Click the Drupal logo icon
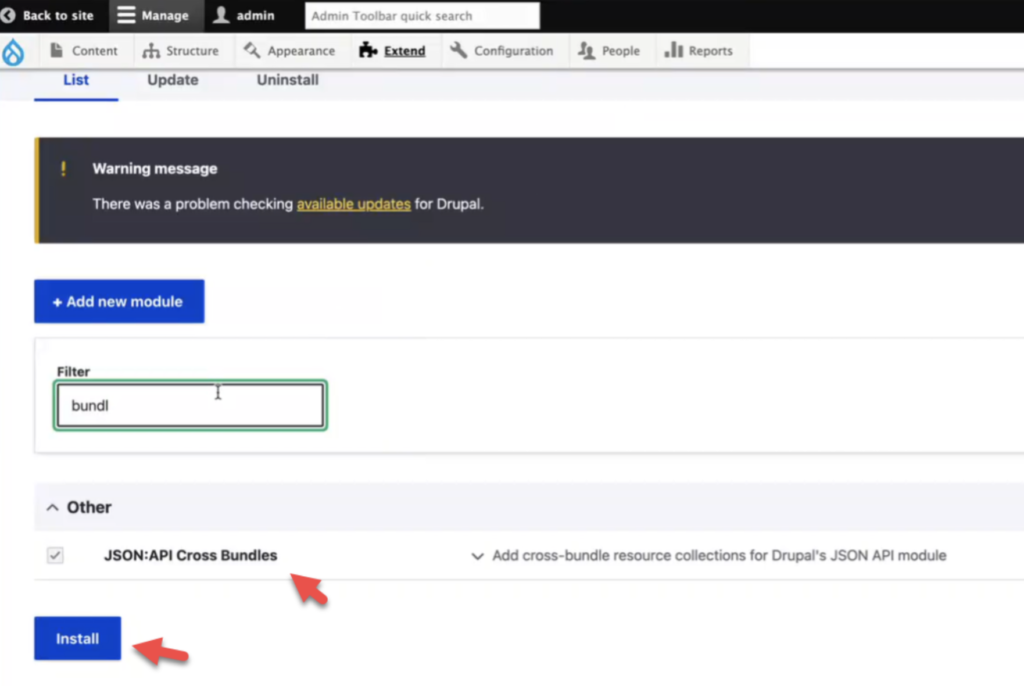The image size is (1024, 686). (x=14, y=50)
